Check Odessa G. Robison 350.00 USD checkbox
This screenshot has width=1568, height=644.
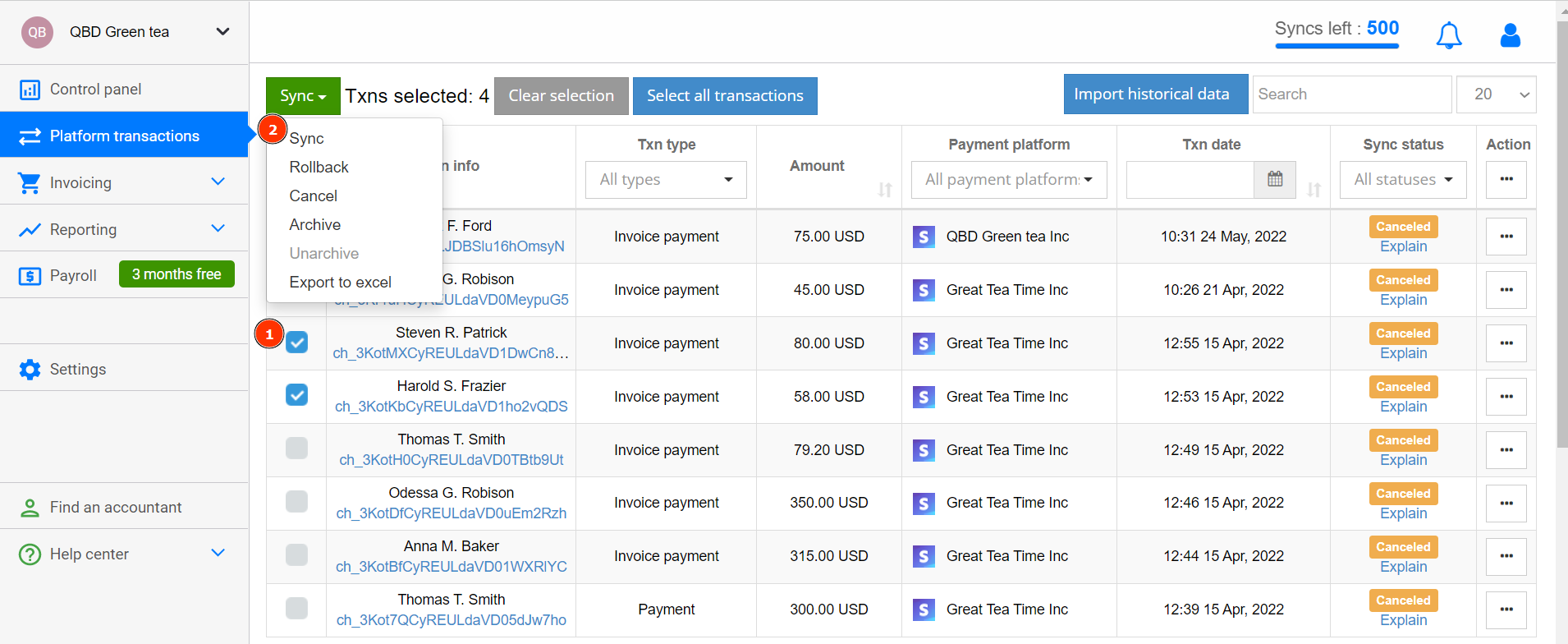pos(297,502)
